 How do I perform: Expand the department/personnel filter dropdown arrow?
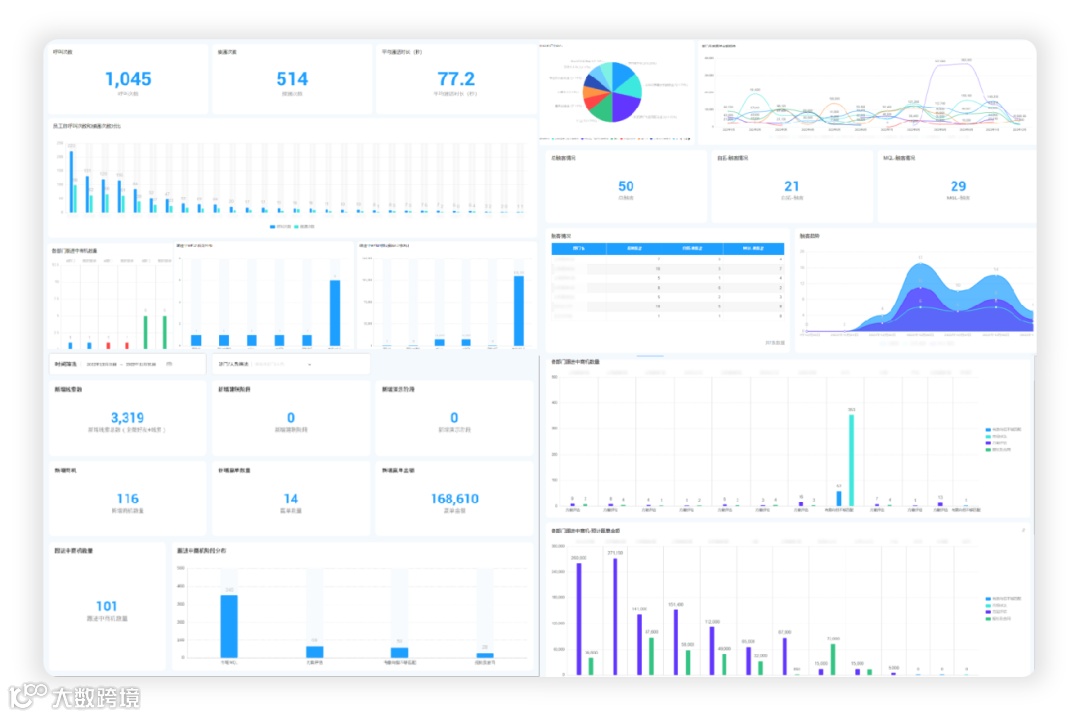pyautogui.click(x=309, y=364)
